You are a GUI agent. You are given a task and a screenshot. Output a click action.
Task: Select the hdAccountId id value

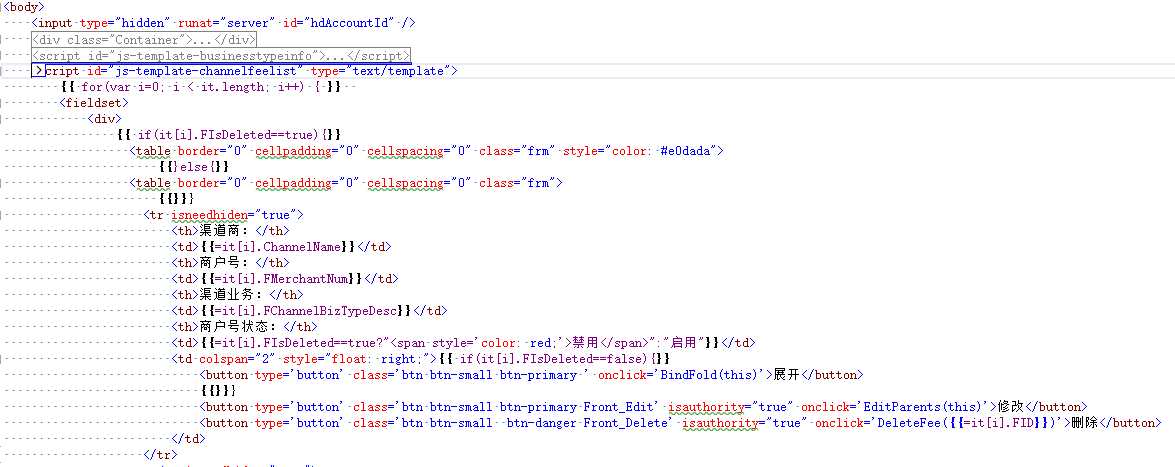click(x=348, y=22)
